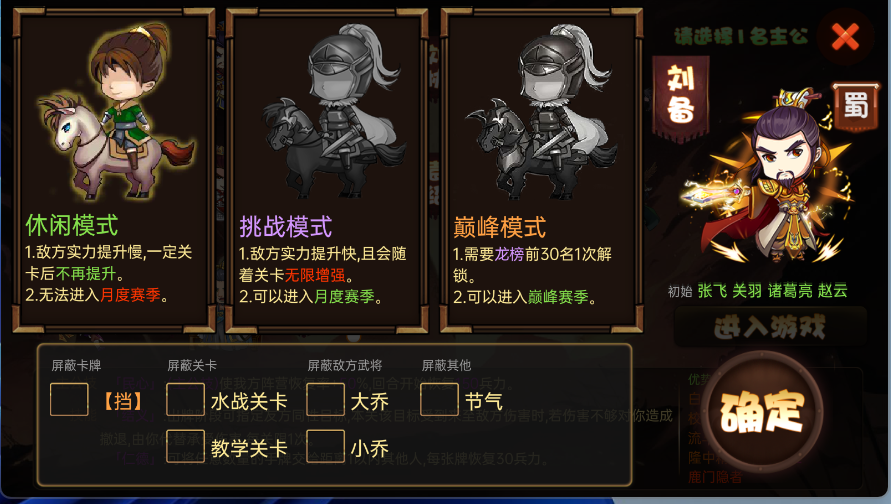Select the 挑战模式 challenge mode card

[x=327, y=170]
